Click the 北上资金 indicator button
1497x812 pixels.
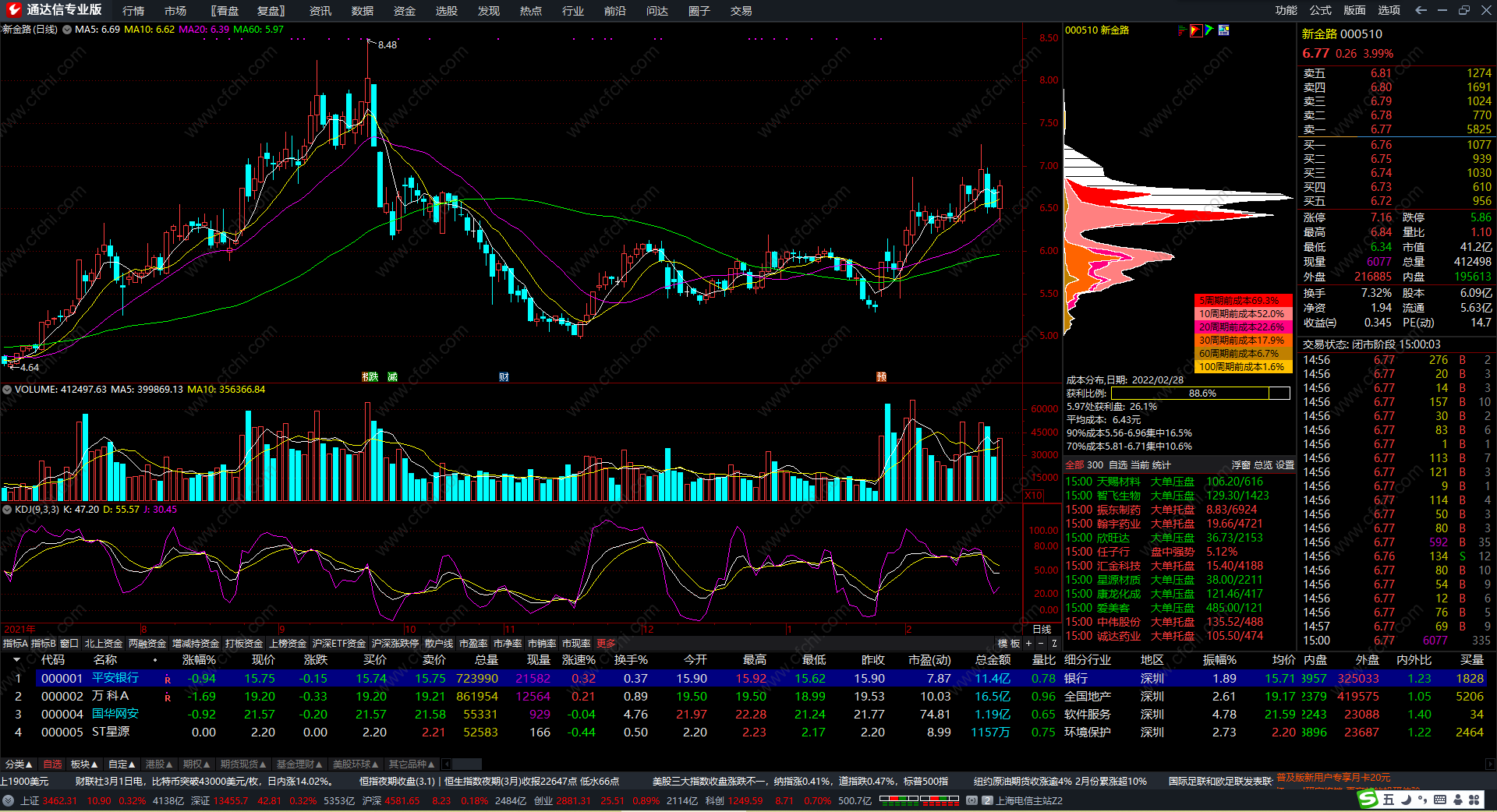[104, 644]
